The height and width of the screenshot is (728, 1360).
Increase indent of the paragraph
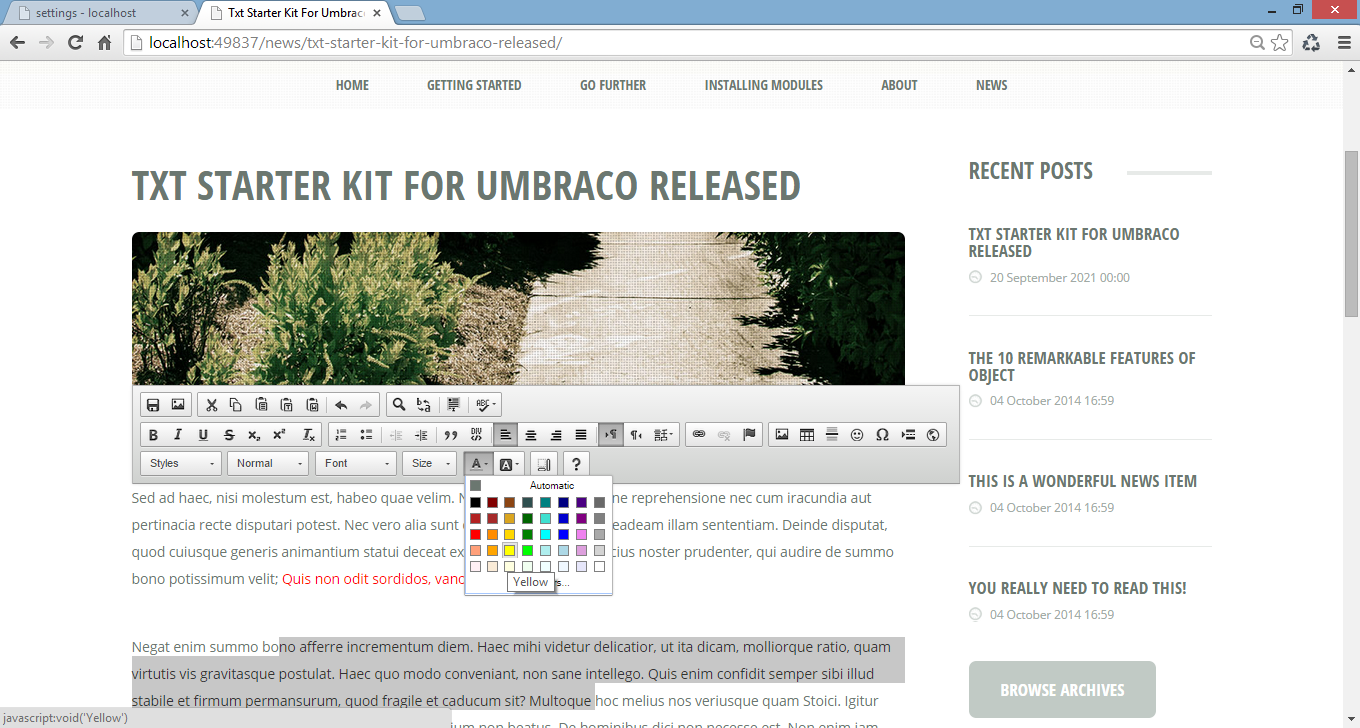point(421,435)
